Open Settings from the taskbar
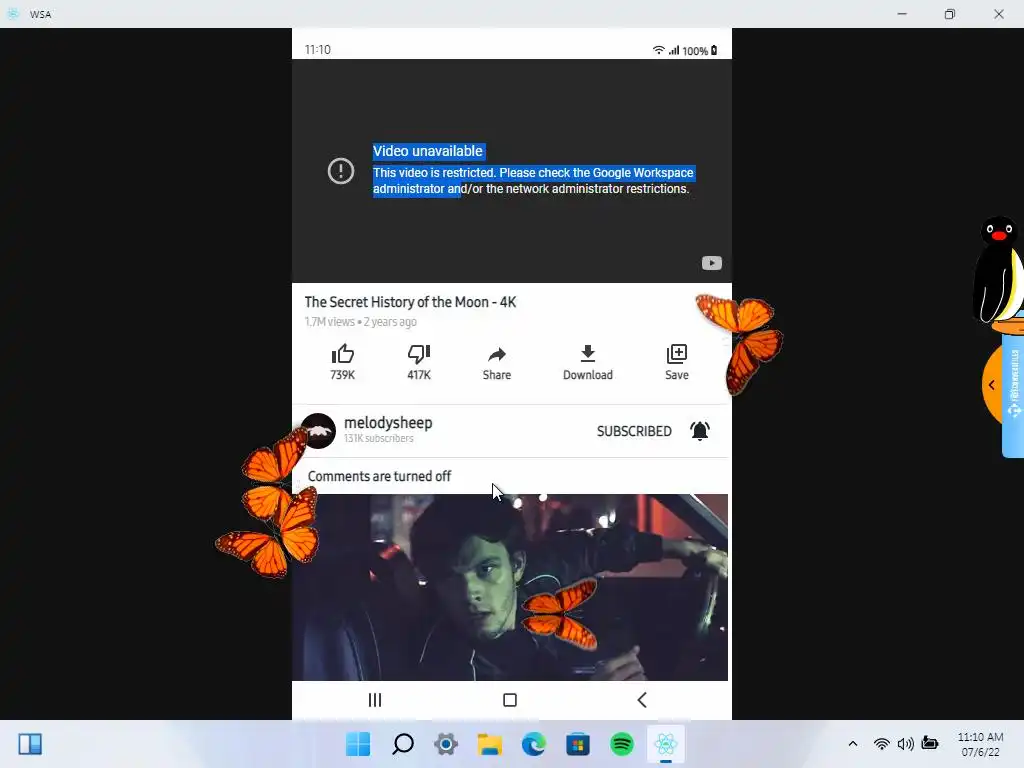 coord(446,744)
